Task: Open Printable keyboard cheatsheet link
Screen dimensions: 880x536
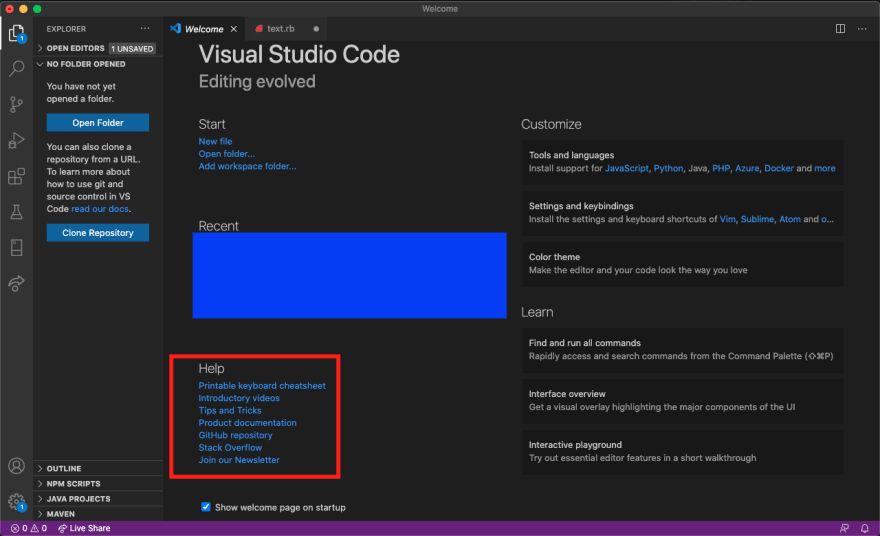Action: tap(262, 386)
